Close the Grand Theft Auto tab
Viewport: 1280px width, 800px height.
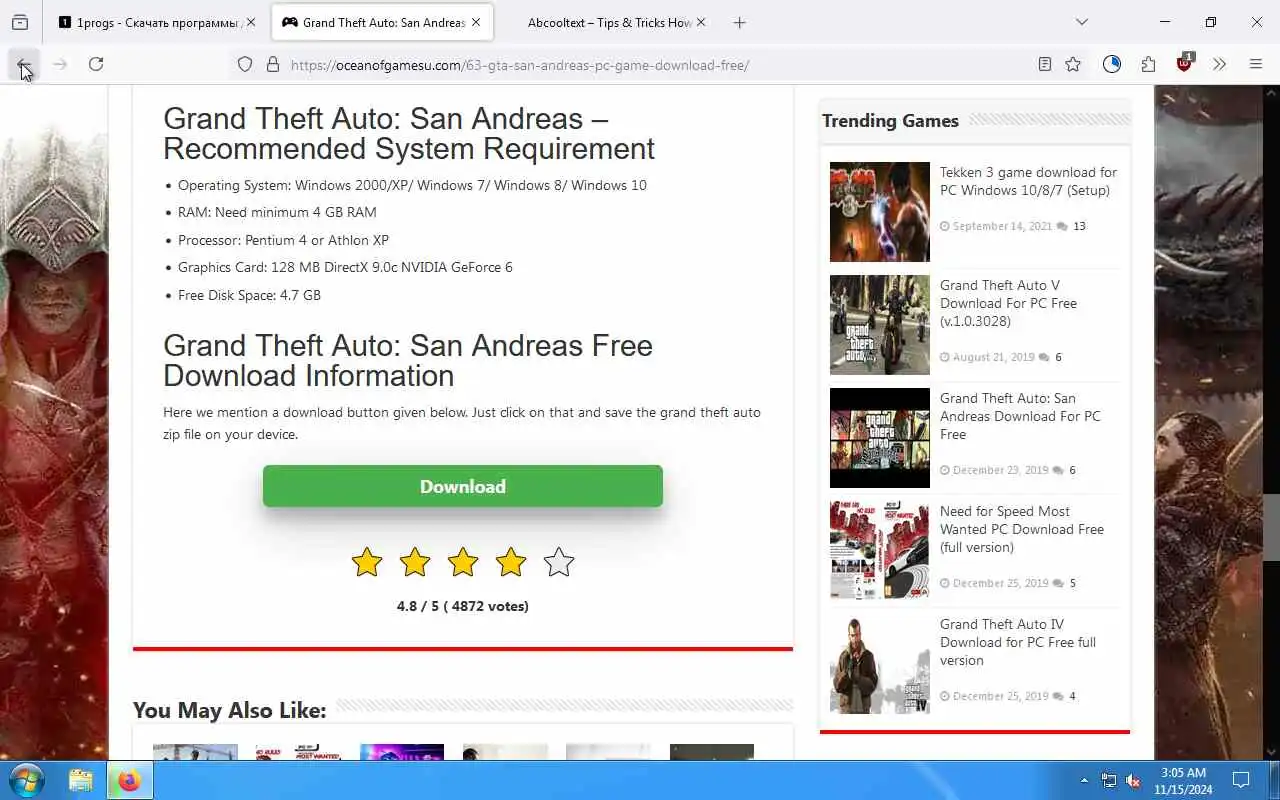[x=476, y=22]
